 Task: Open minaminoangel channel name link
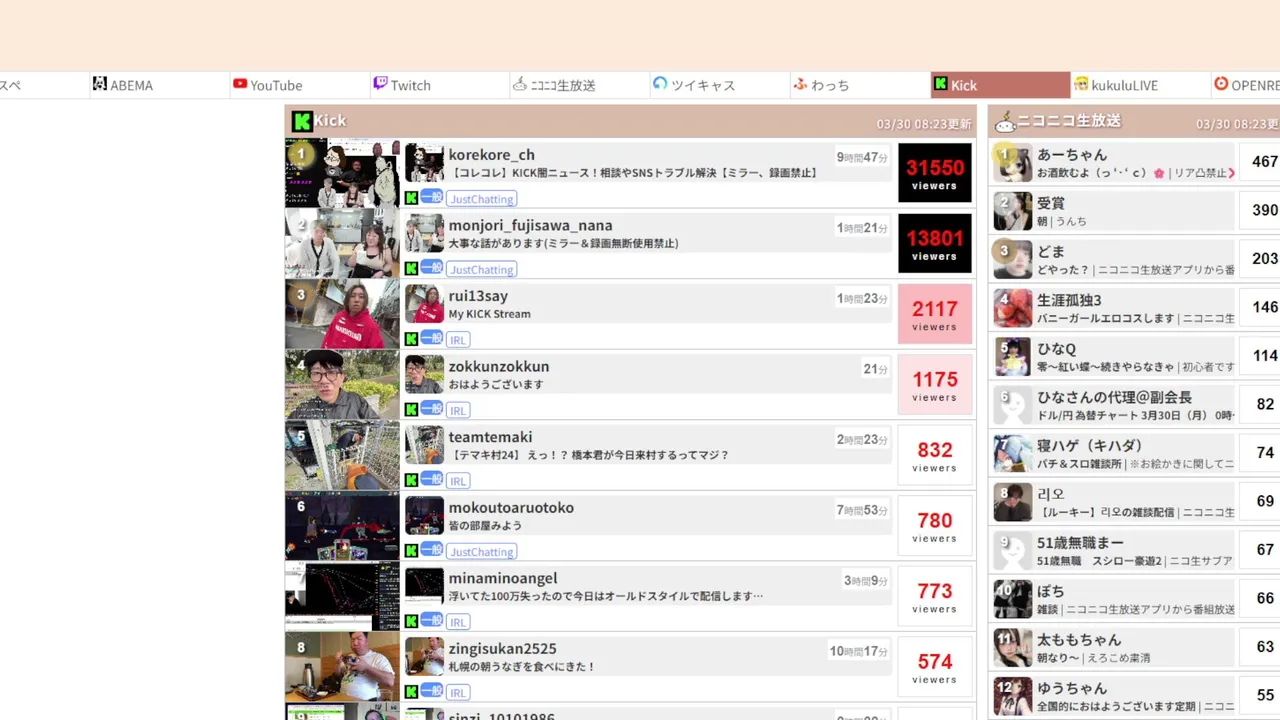point(503,578)
